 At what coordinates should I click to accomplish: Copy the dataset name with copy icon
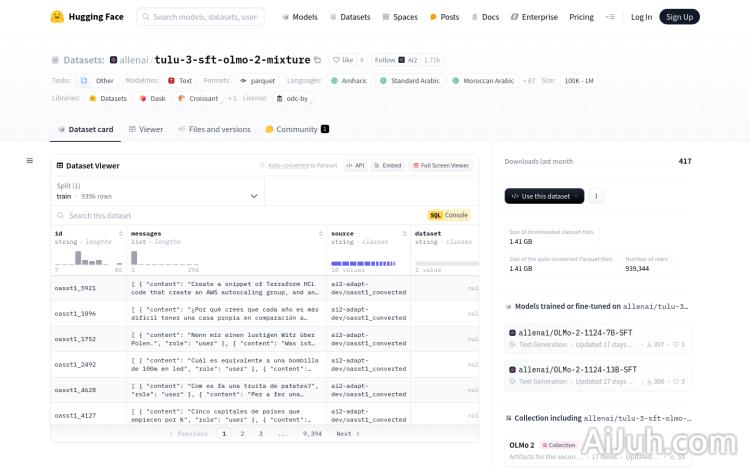click(x=318, y=60)
